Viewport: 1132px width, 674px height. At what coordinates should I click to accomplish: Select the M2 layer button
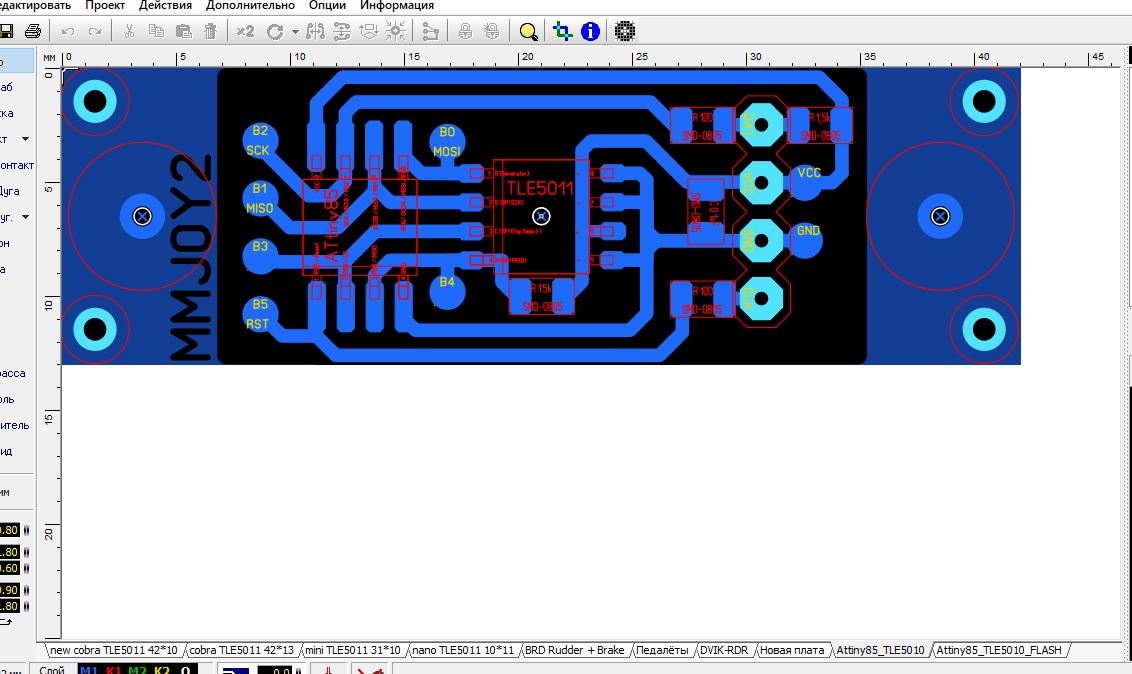point(137,670)
